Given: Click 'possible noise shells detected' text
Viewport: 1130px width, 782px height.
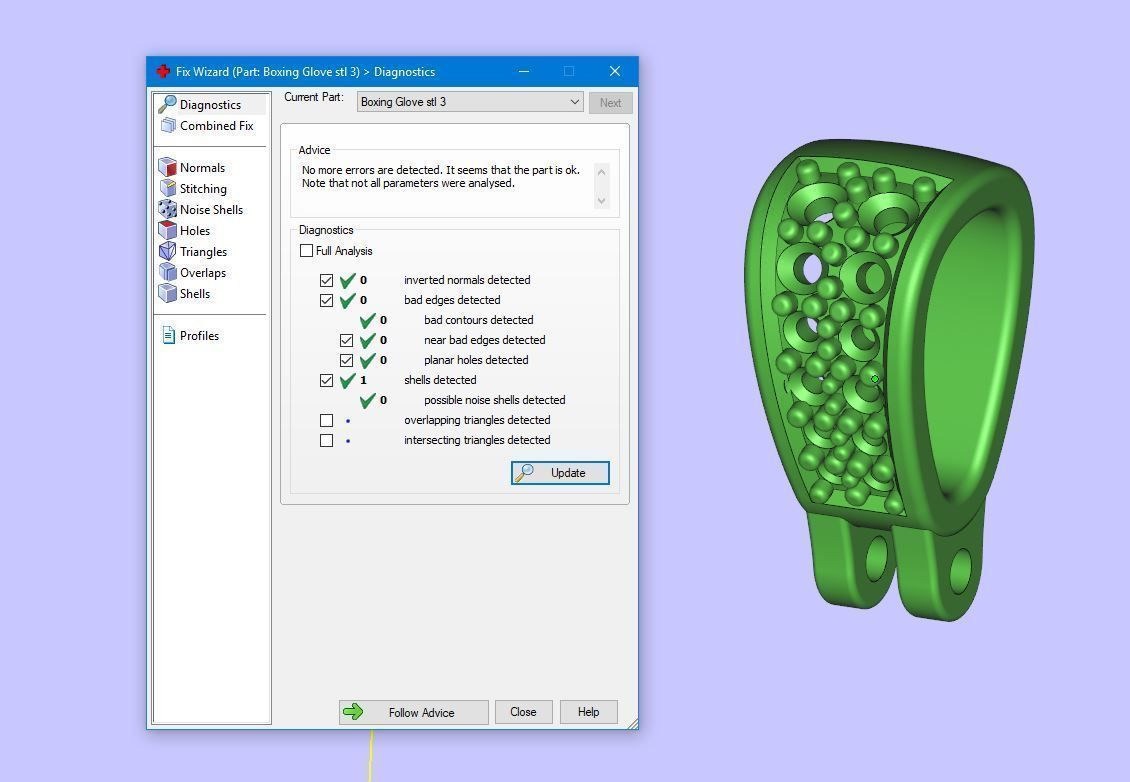Looking at the screenshot, I should (494, 400).
